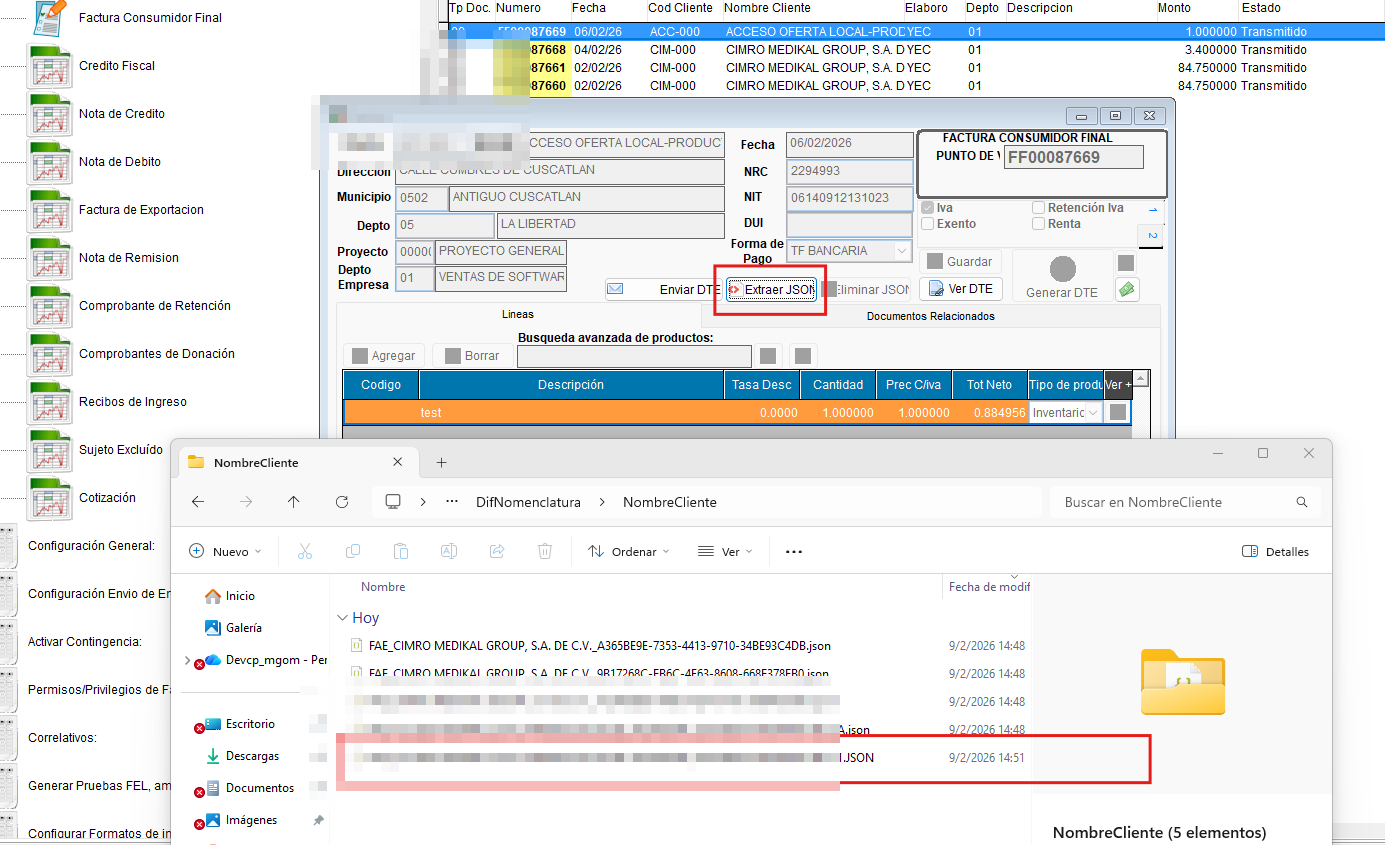Collapse the Hoy group in file list
Screen dimensions: 1385x845
(x=343, y=618)
